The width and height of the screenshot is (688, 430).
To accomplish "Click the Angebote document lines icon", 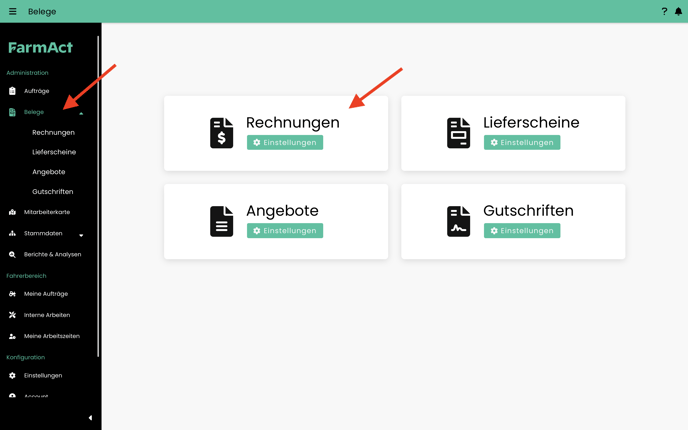I will (222, 221).
